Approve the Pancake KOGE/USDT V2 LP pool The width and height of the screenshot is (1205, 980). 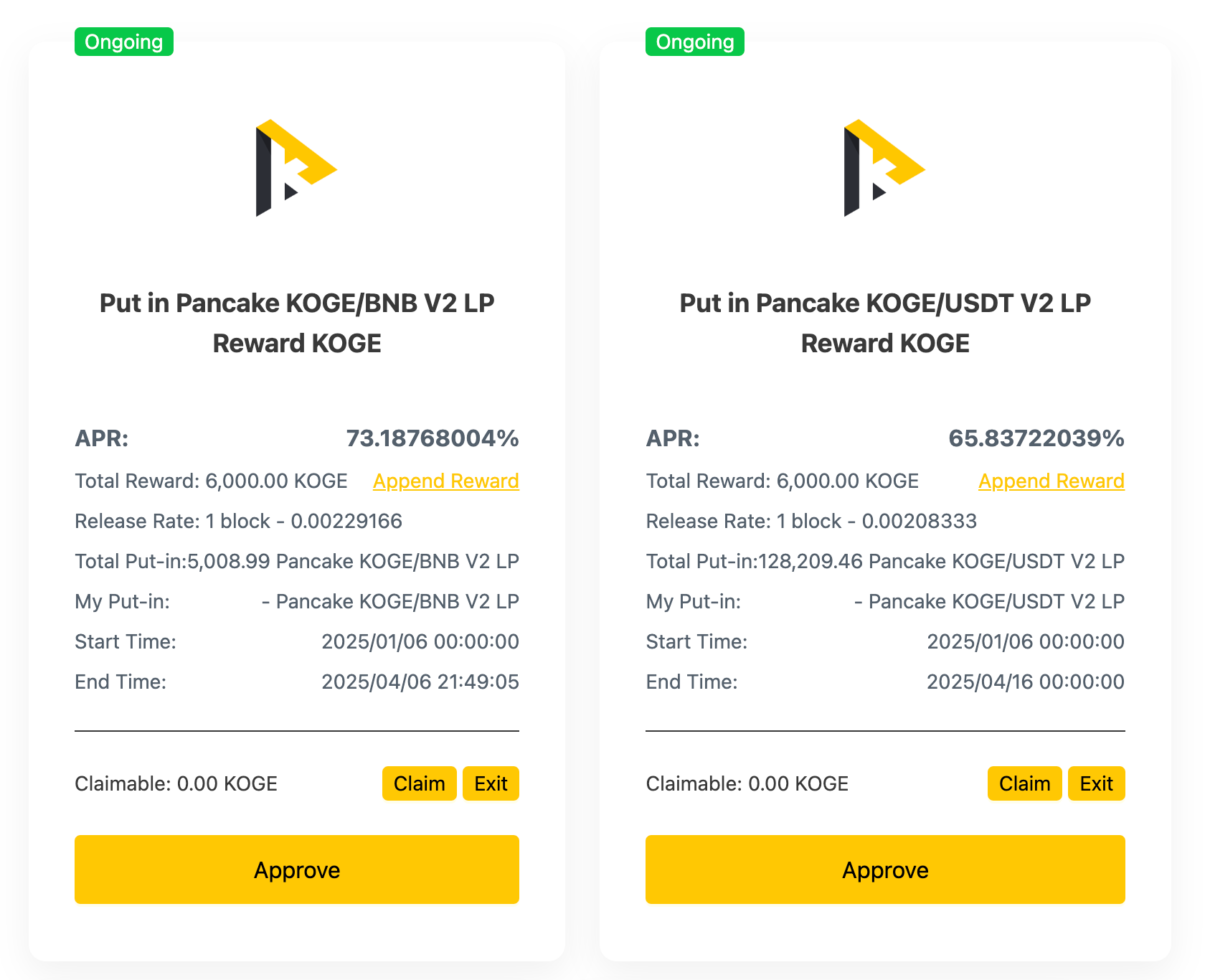click(884, 870)
